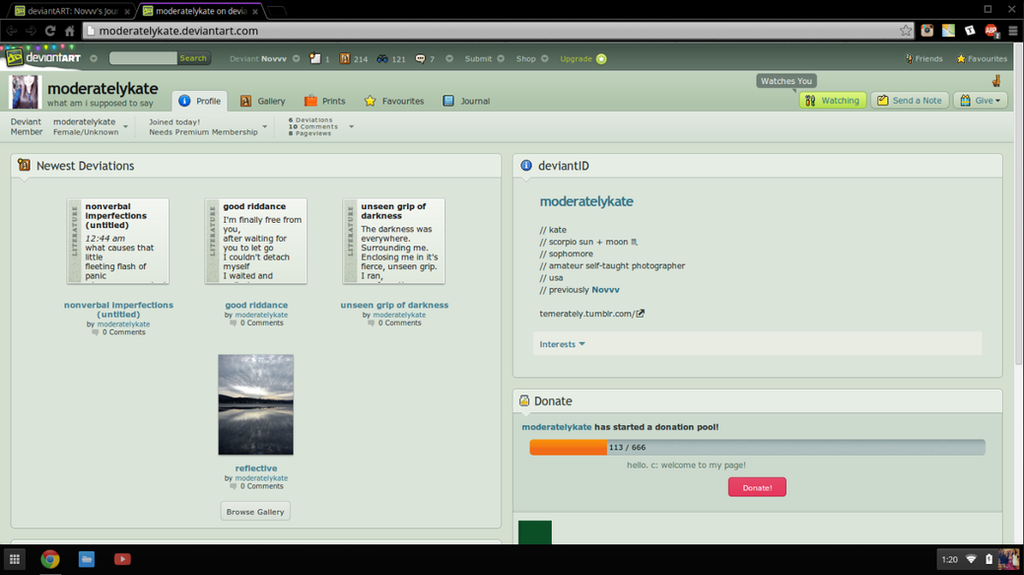Switch to the Gallery tab

pos(263,101)
